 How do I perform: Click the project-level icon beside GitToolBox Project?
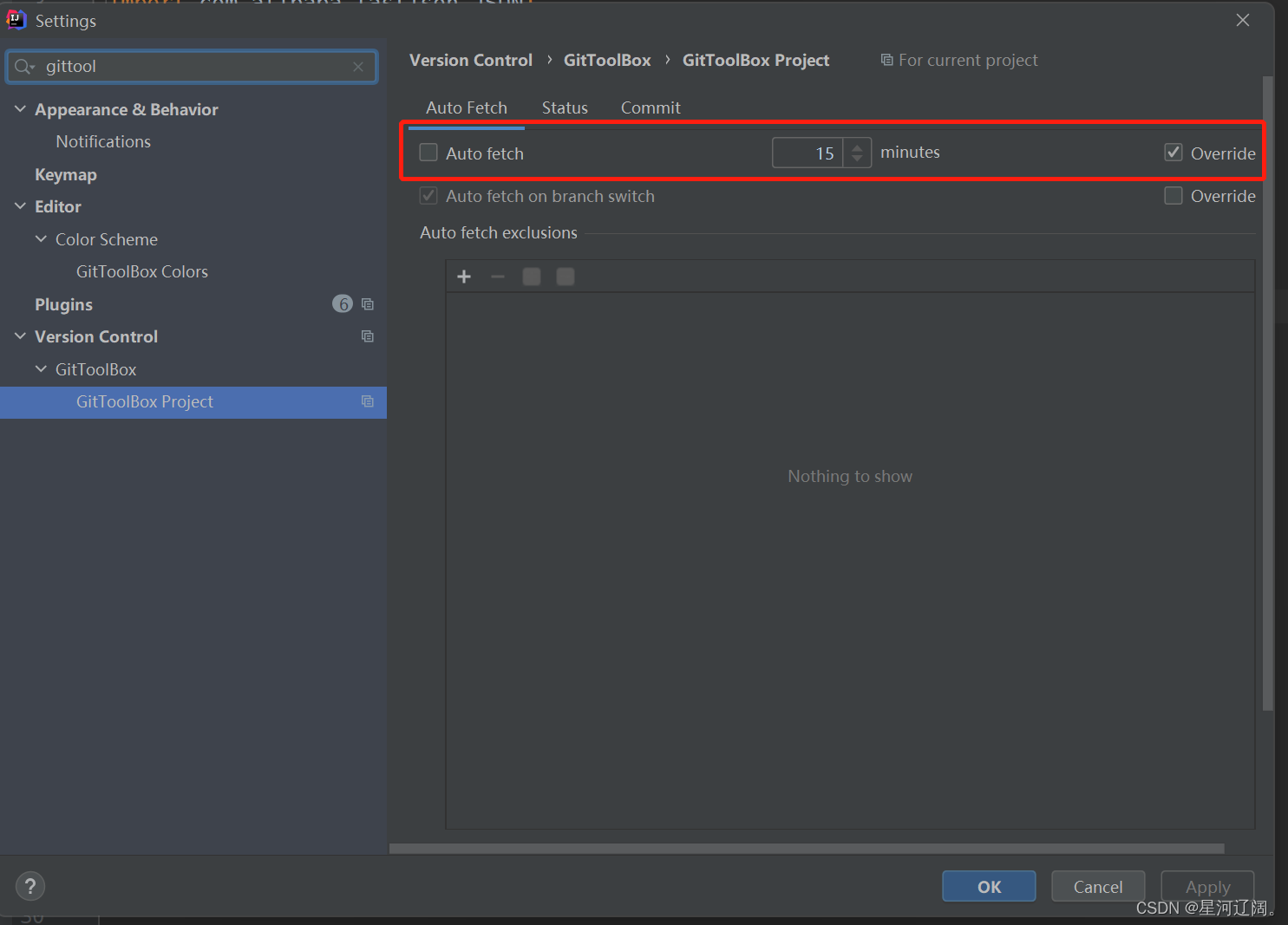(x=368, y=401)
